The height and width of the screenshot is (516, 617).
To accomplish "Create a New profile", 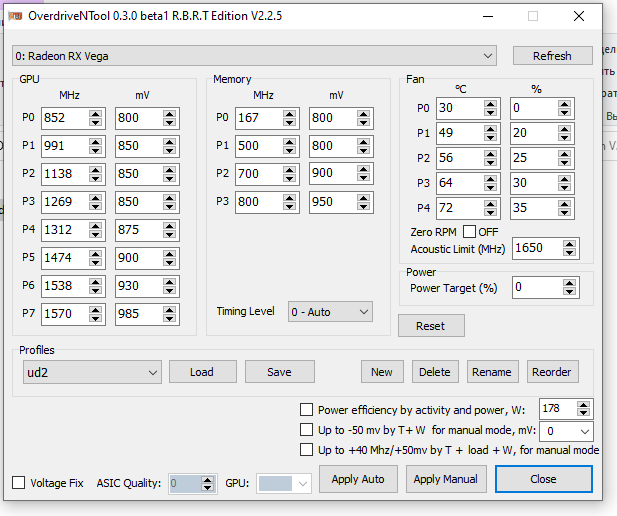I will [382, 372].
